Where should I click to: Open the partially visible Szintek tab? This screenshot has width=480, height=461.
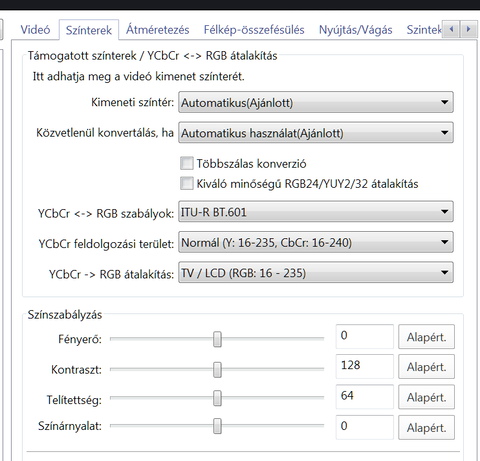click(x=424, y=30)
